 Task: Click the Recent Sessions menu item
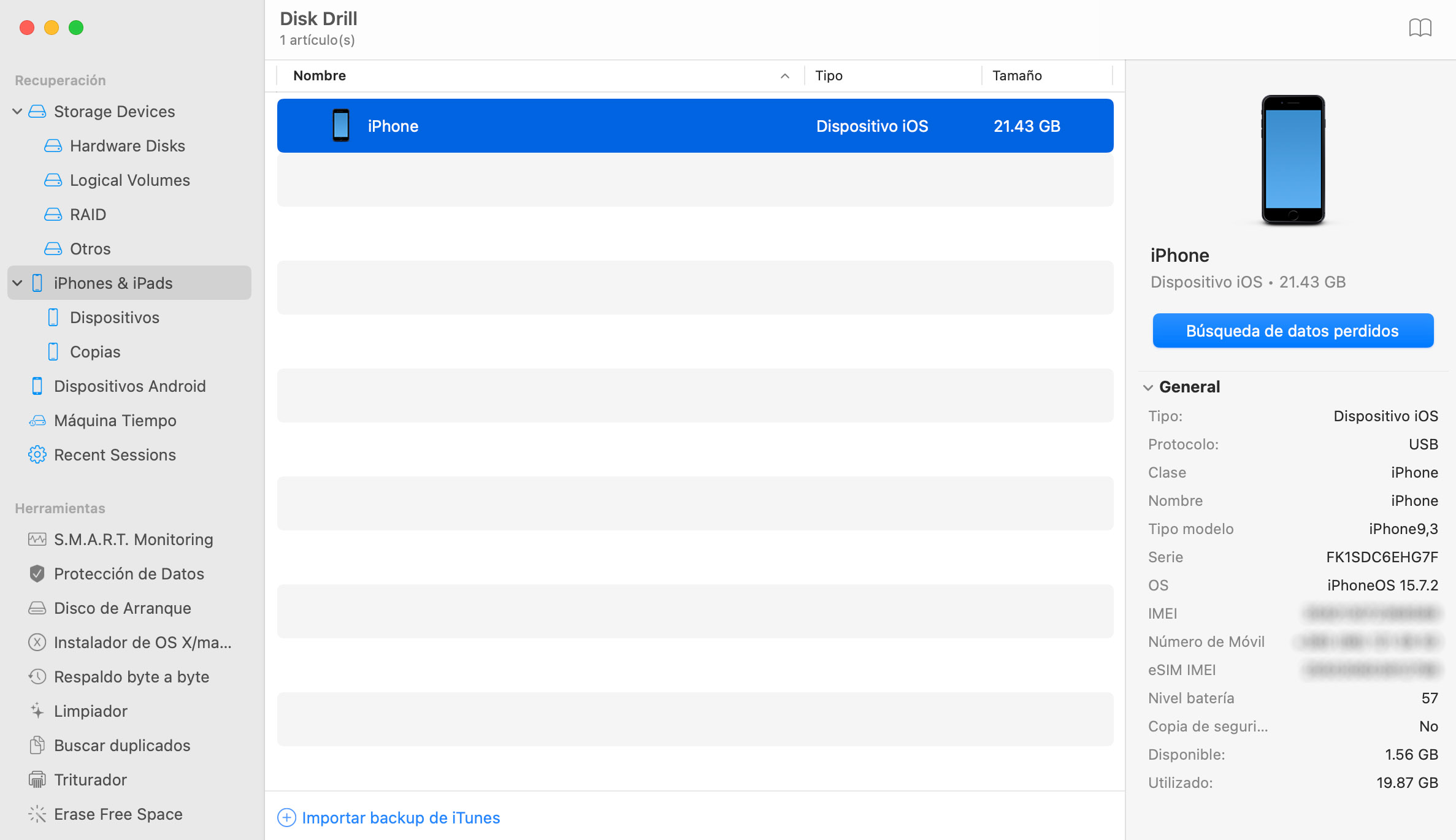[x=115, y=454]
